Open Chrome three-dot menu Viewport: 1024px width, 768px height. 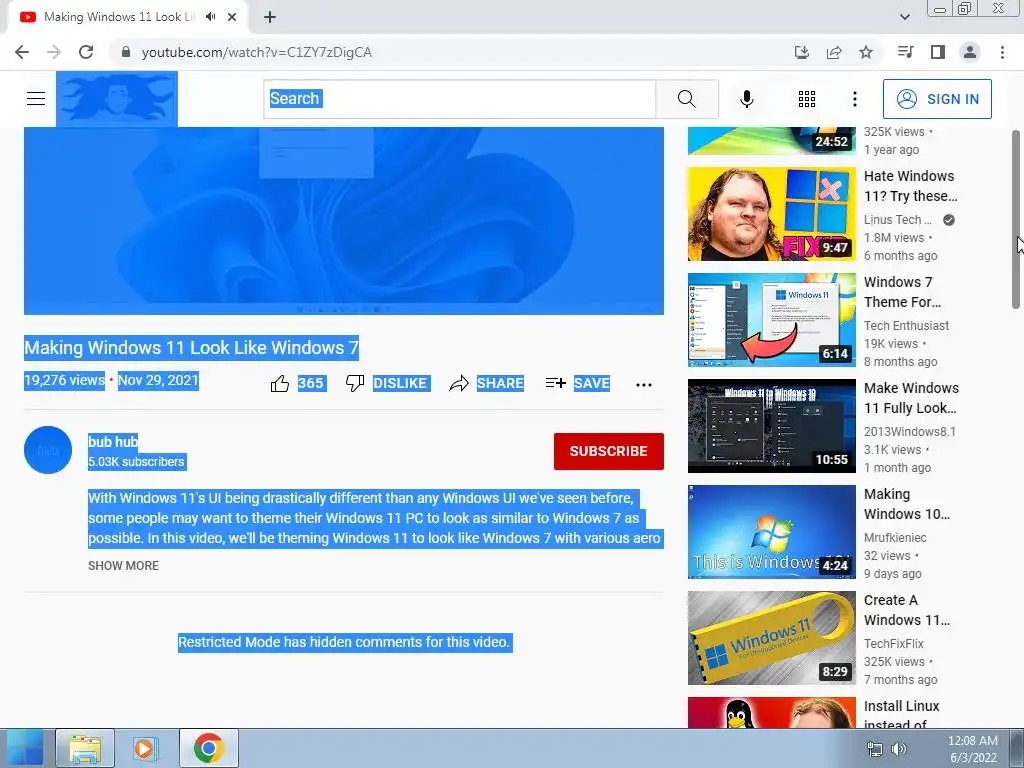click(1002, 52)
